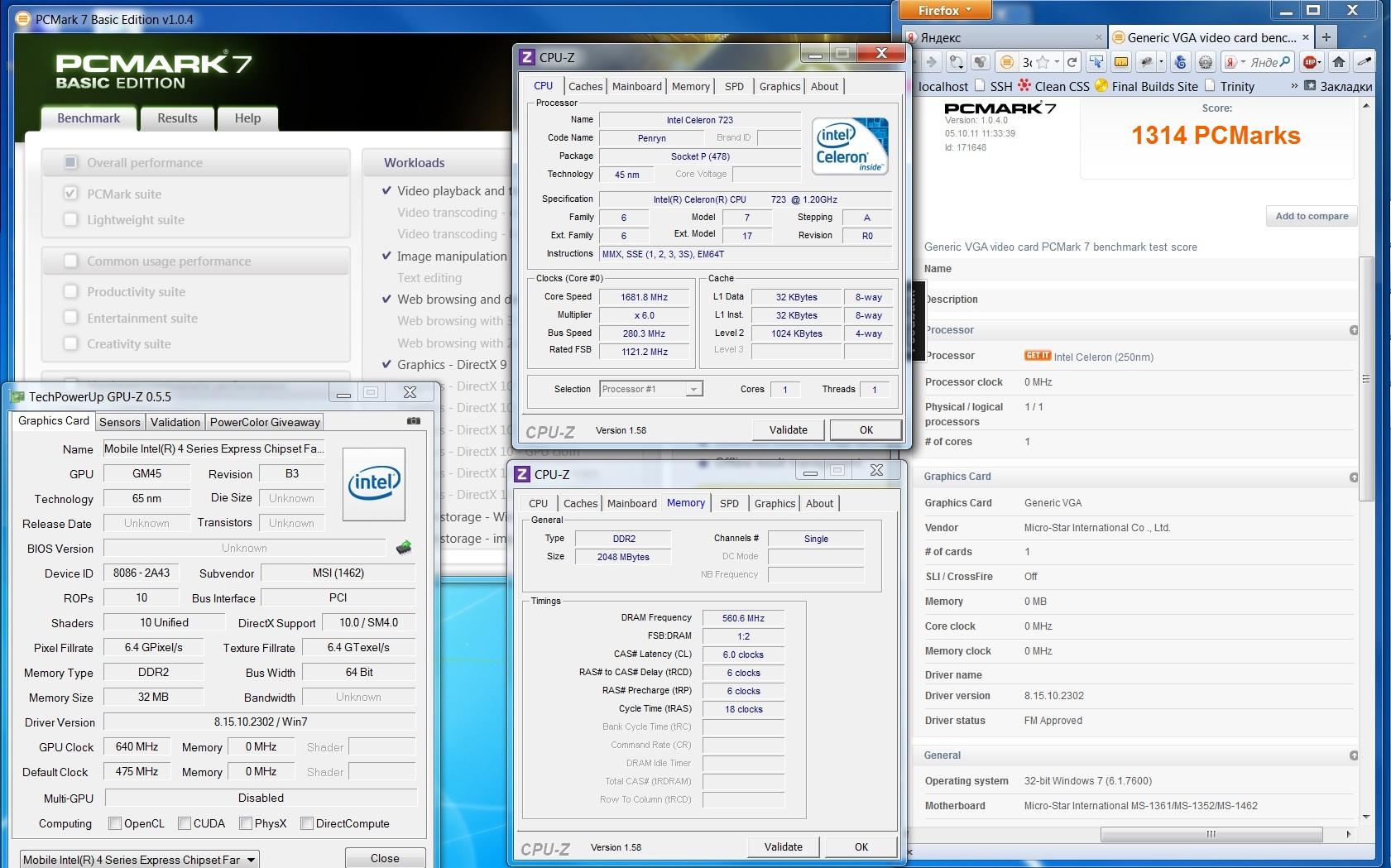Show more bookmarks with the » chevron

(x=1294, y=86)
